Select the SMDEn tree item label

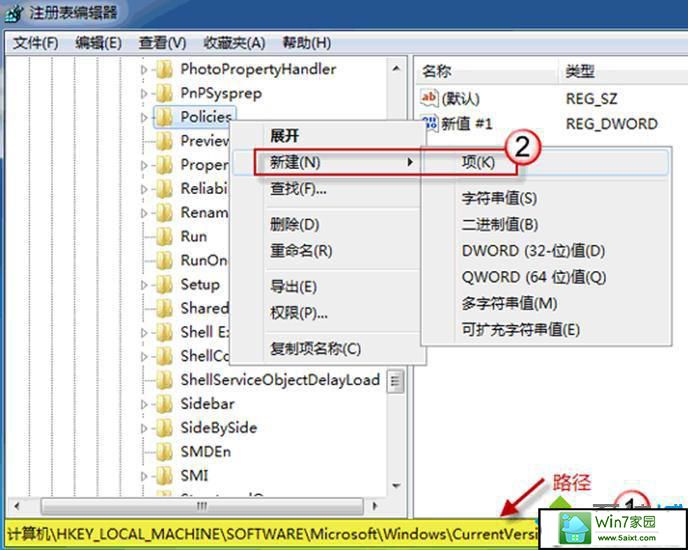[205, 452]
